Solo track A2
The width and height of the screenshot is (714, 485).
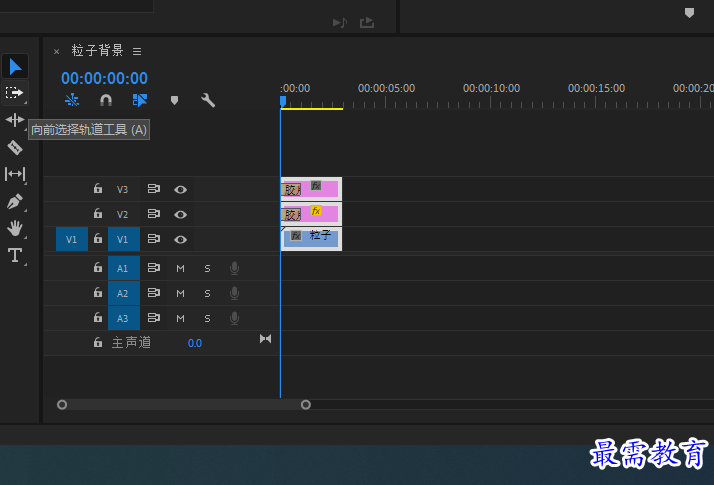coord(207,294)
